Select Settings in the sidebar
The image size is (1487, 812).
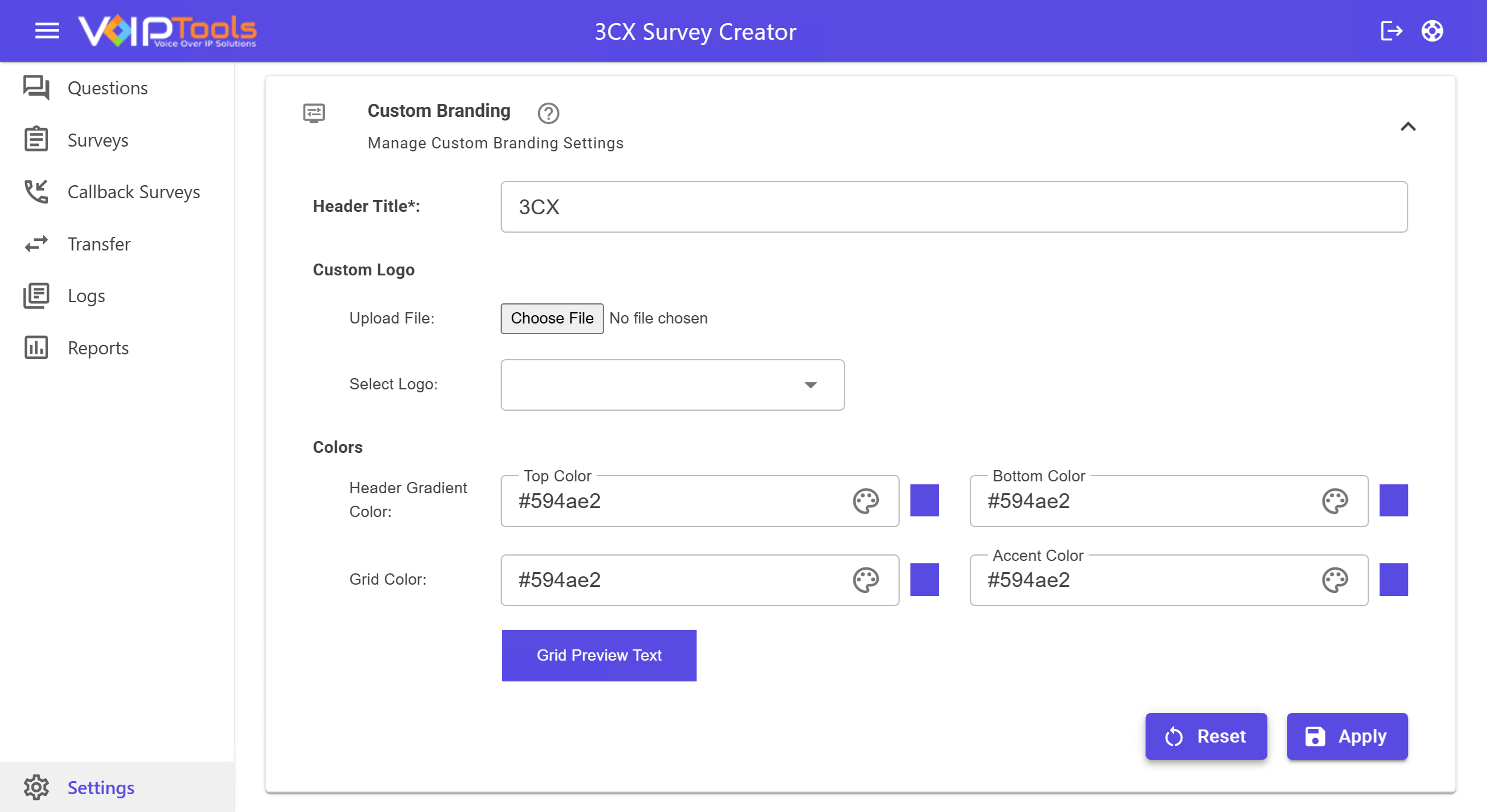[x=117, y=787]
